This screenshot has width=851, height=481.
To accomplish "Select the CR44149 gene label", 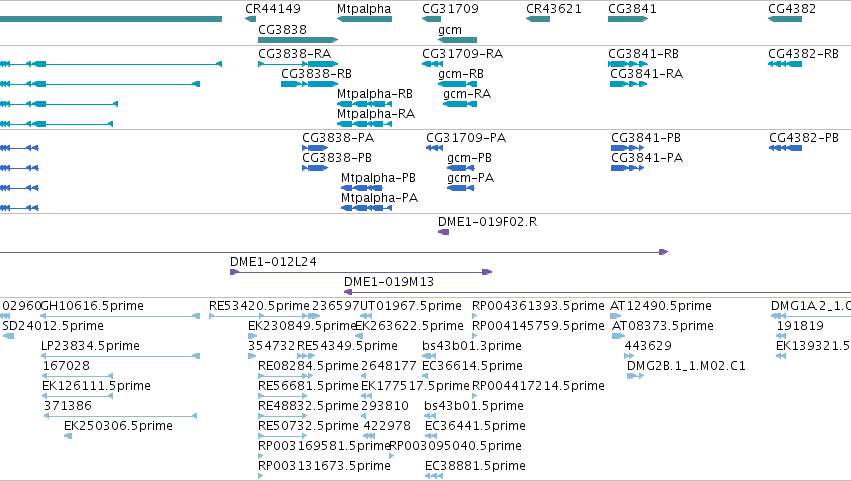I will click(x=272, y=9).
